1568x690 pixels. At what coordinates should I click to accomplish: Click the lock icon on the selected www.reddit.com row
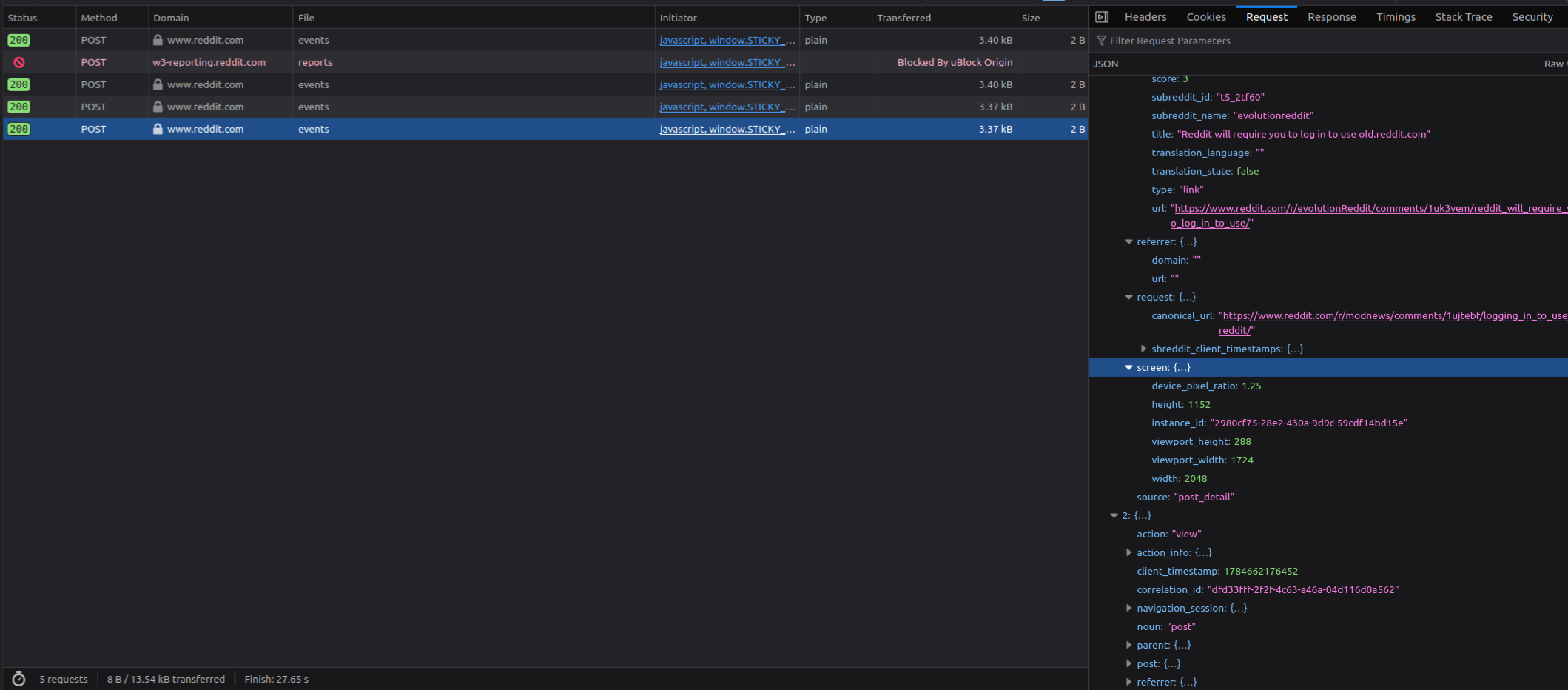(158, 129)
